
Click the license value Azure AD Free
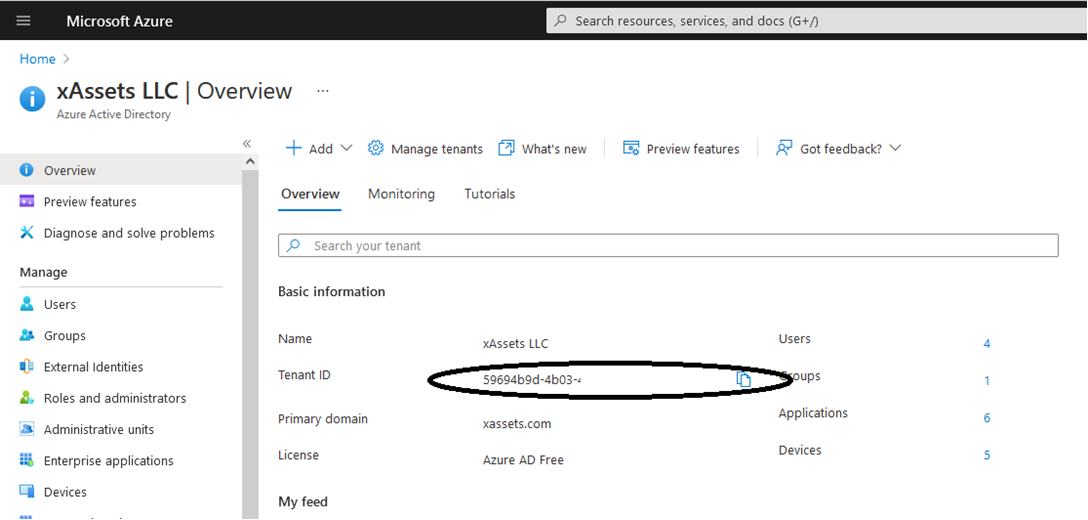(x=523, y=460)
